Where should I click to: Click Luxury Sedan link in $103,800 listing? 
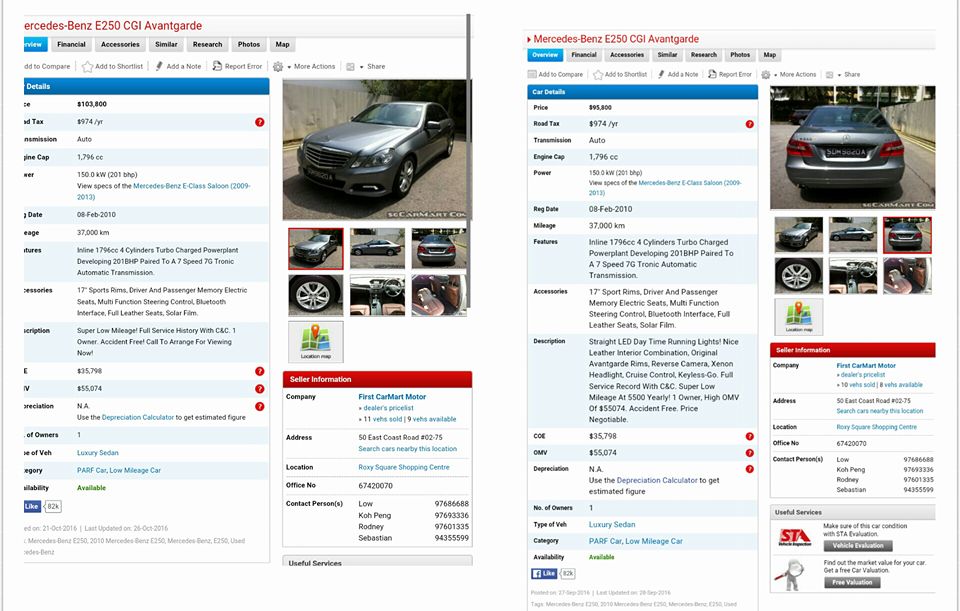(x=98, y=453)
